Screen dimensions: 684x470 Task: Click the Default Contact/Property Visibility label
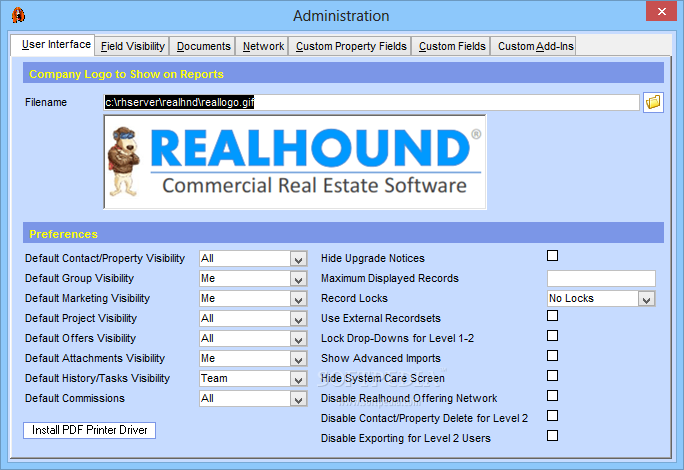[105, 258]
